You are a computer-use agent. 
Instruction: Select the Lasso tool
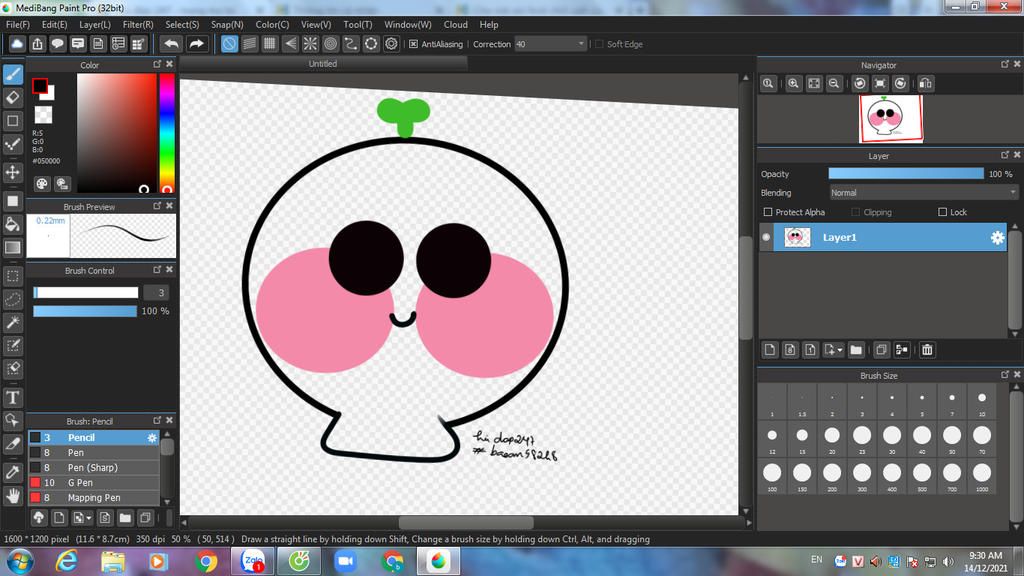tap(13, 299)
